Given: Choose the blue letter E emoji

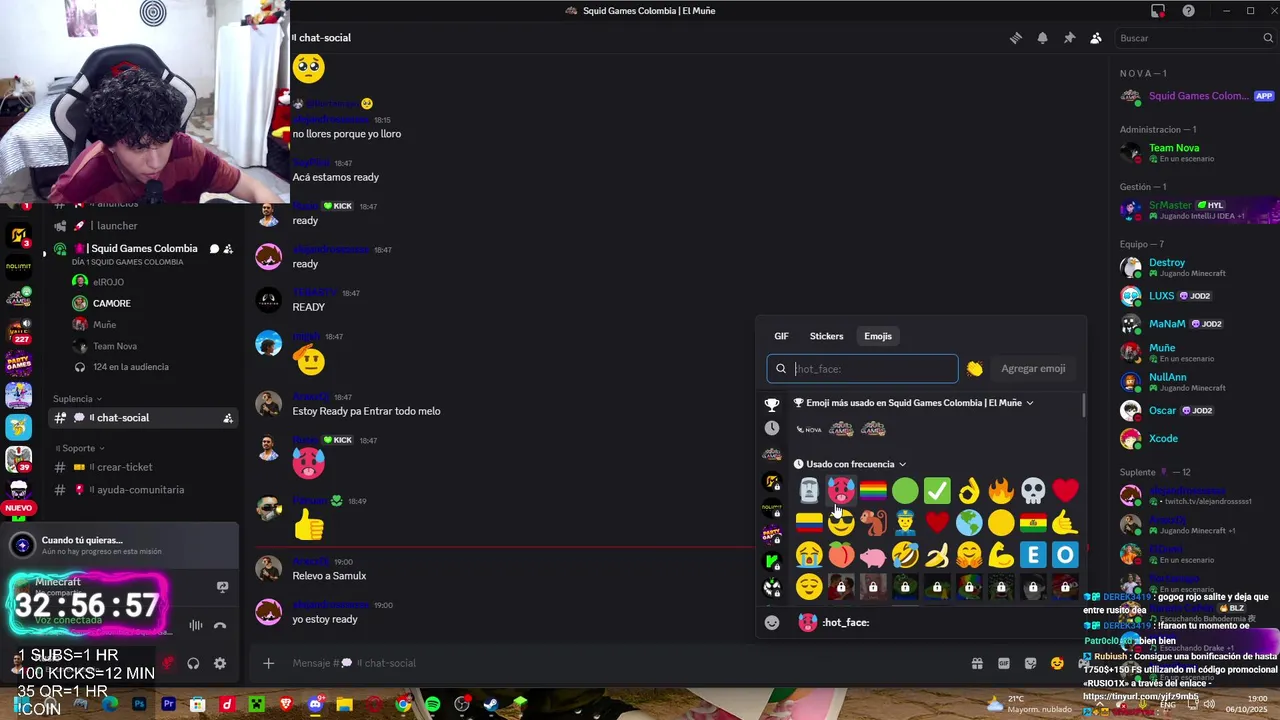Looking at the screenshot, I should pyautogui.click(x=1033, y=554).
